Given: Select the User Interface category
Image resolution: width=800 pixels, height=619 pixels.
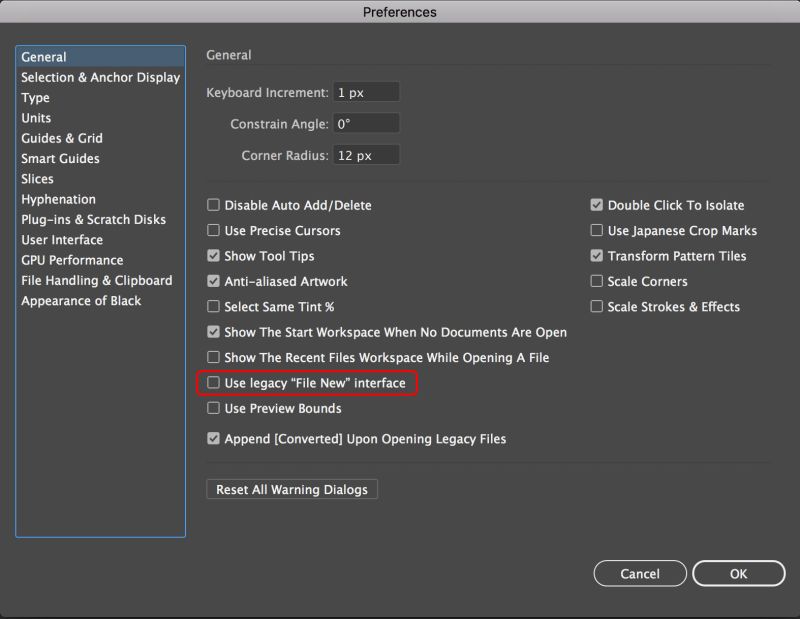Looking at the screenshot, I should pyautogui.click(x=59, y=239).
